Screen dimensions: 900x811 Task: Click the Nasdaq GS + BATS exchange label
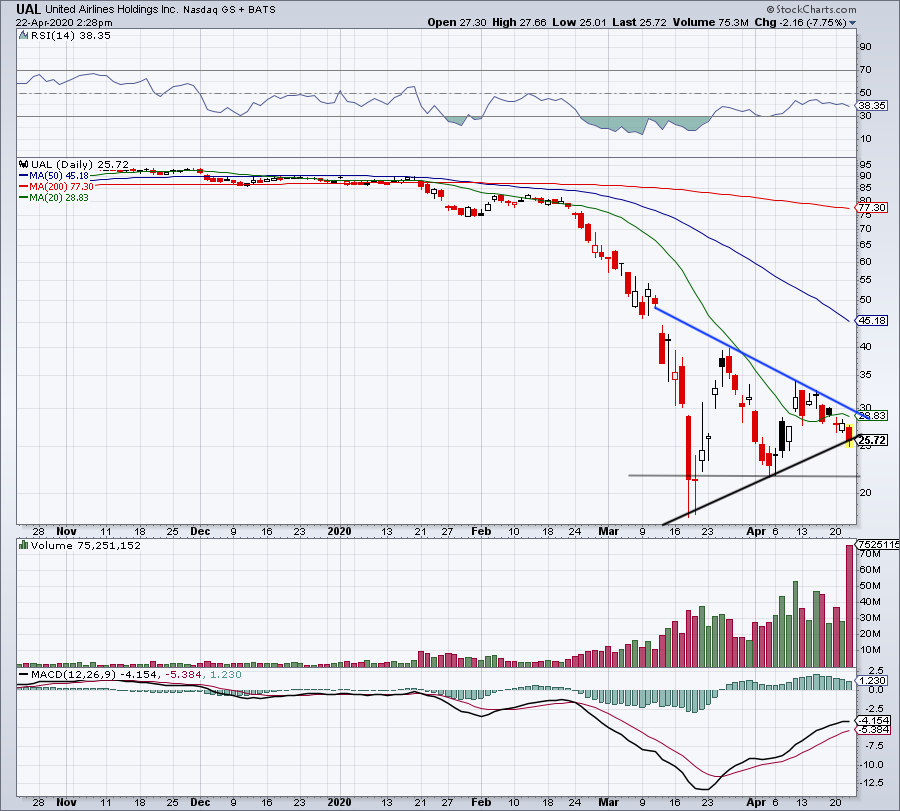[229, 10]
